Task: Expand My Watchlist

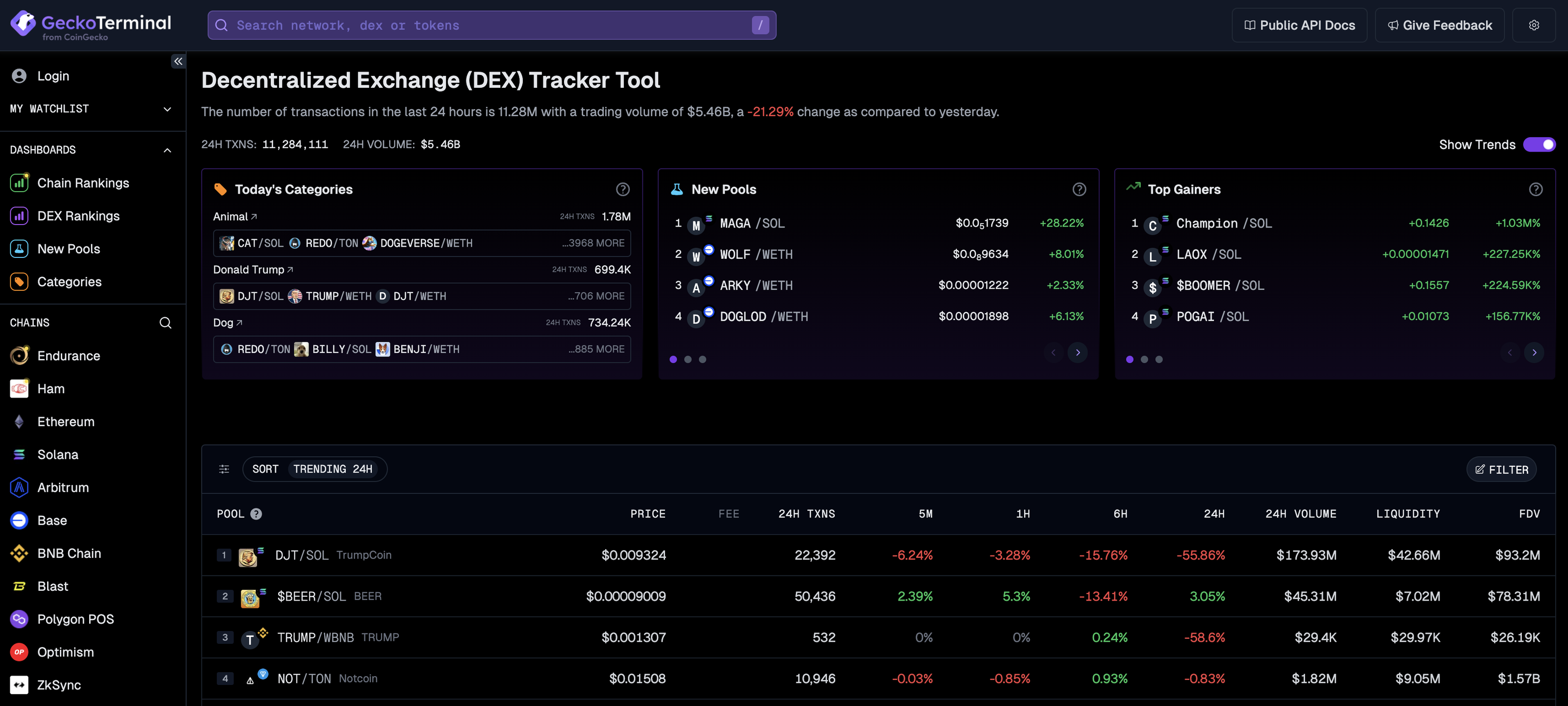Action: tap(167, 109)
